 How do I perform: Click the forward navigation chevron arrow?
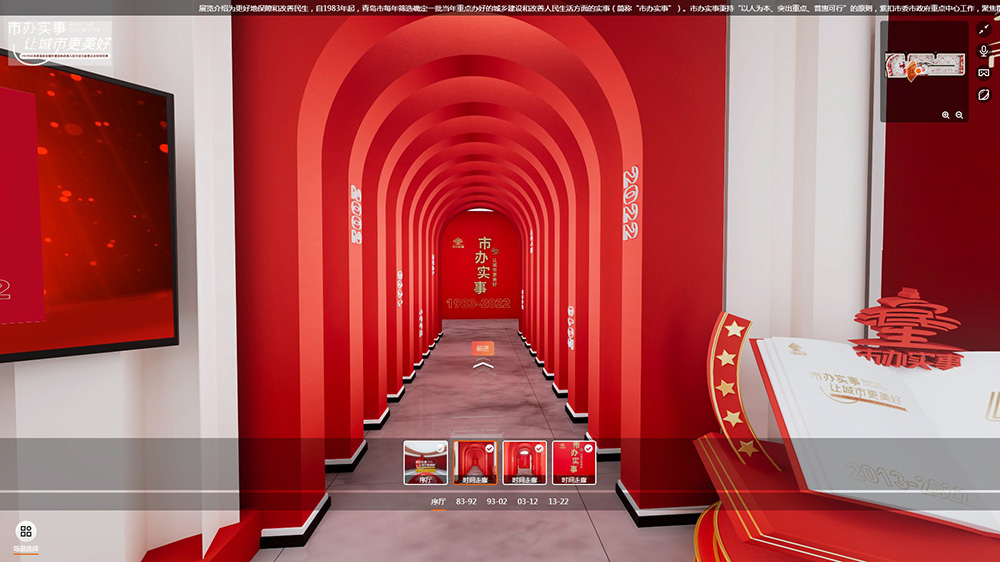(483, 366)
